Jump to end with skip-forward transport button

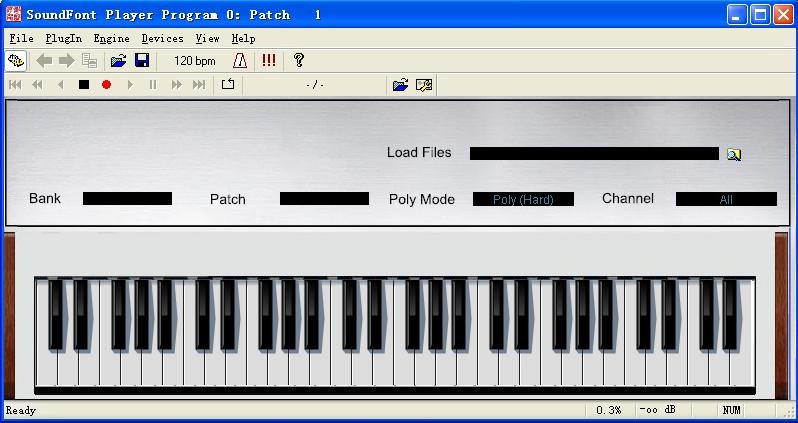pos(199,84)
